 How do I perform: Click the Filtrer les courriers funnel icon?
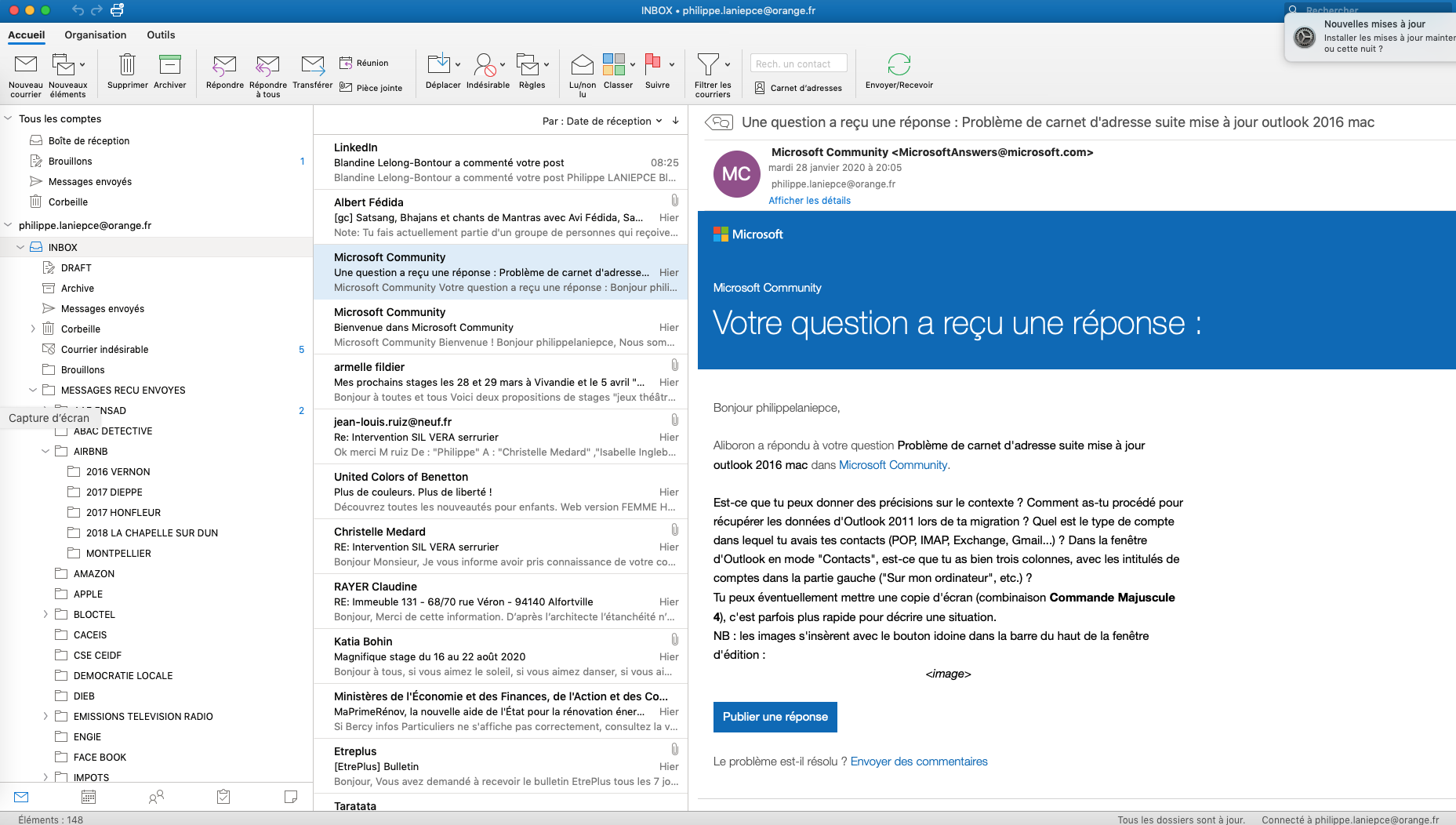pos(708,64)
